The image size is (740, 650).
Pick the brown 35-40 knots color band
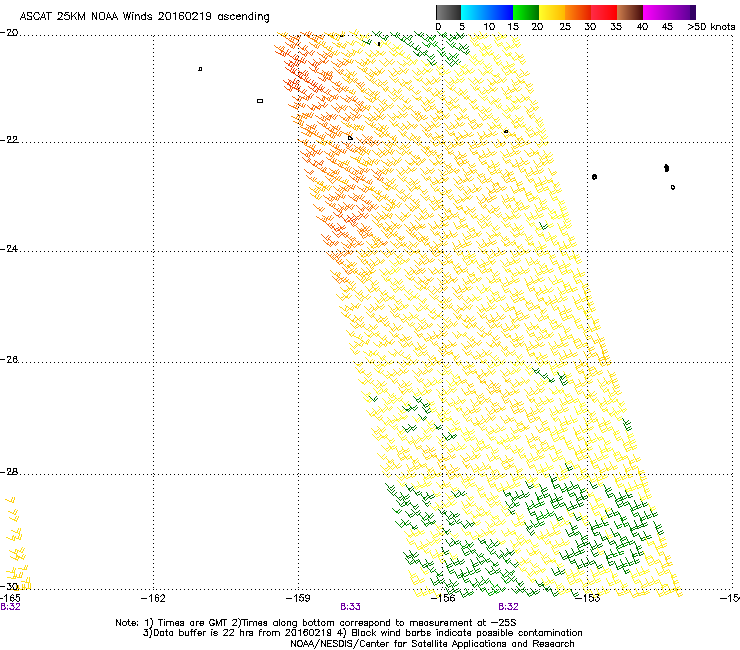coord(630,12)
